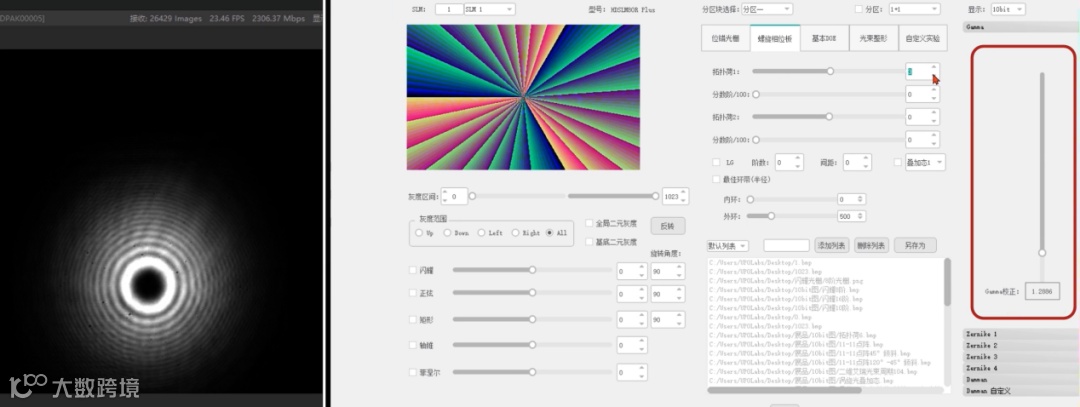Enable the 全局二元灰度 checkbox
This screenshot has height=407, width=1080.
point(589,223)
